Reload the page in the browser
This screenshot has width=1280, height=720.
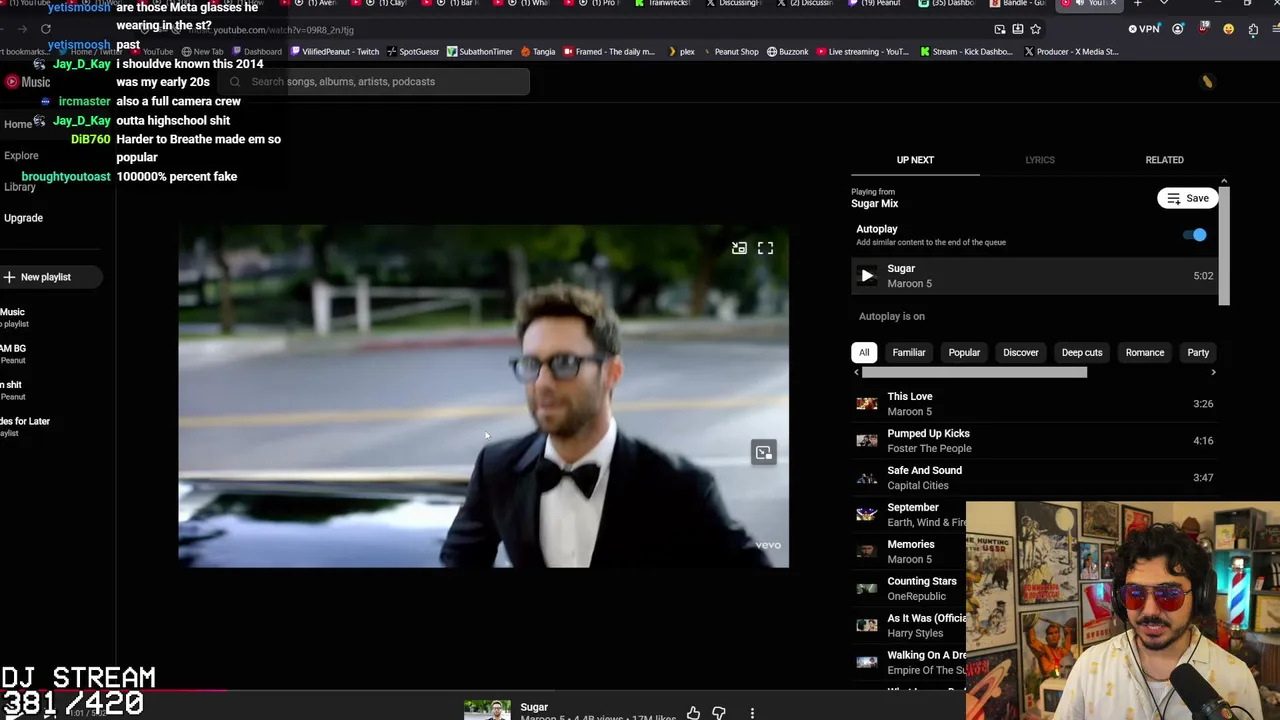[x=46, y=30]
